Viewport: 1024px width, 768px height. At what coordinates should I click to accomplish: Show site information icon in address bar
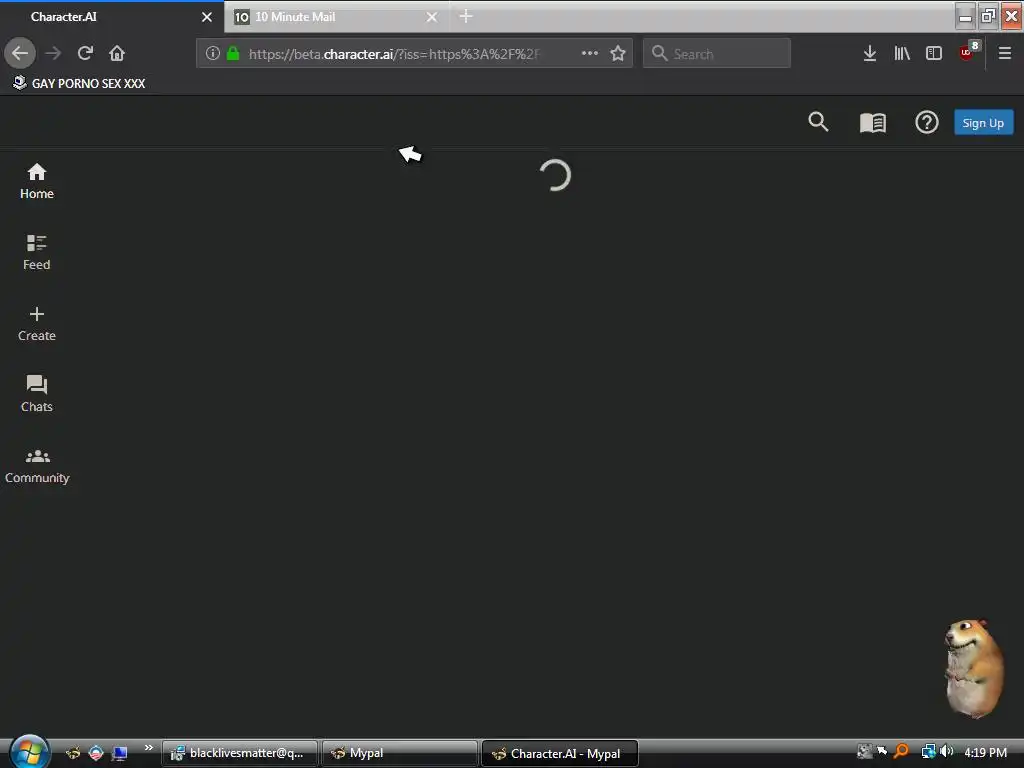(212, 53)
